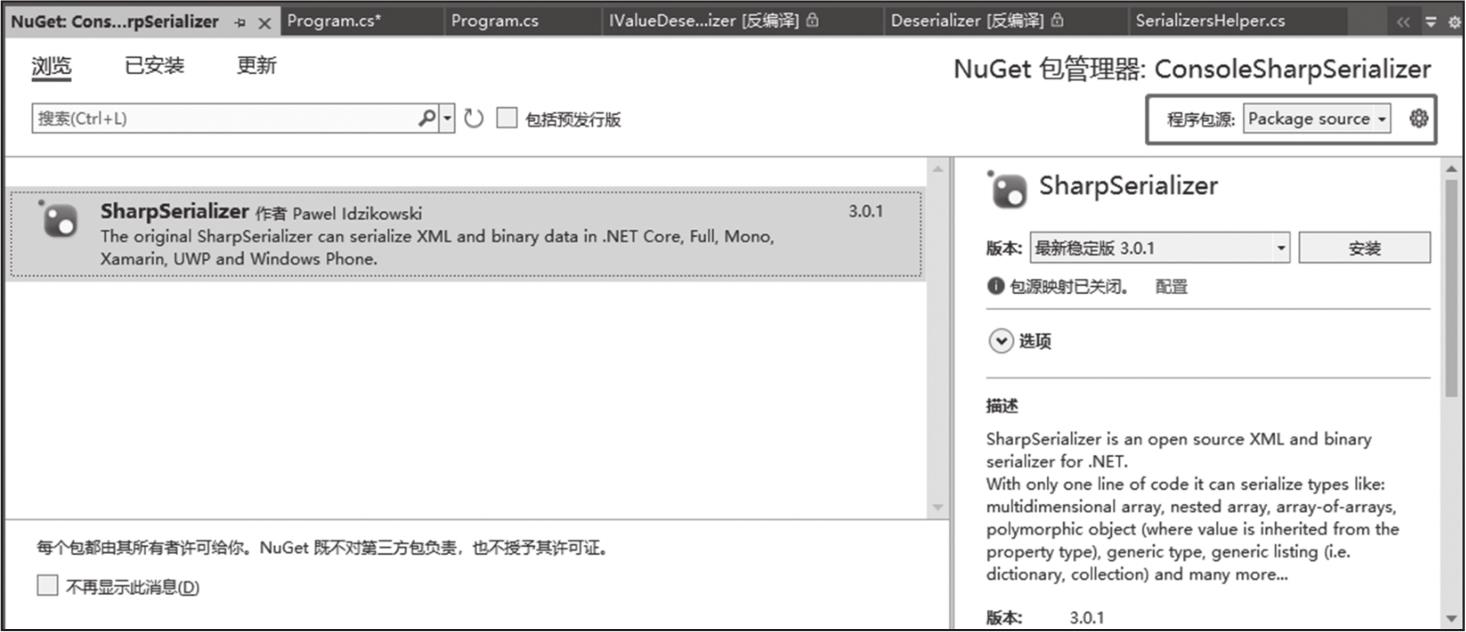
Task: Click author name Pawel Idzikowski
Action: 357,213
